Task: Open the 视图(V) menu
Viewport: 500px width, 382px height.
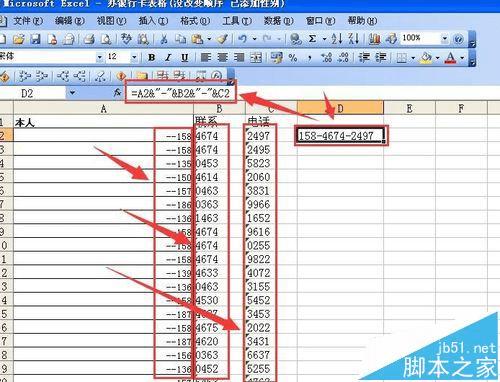Action: 111,21
